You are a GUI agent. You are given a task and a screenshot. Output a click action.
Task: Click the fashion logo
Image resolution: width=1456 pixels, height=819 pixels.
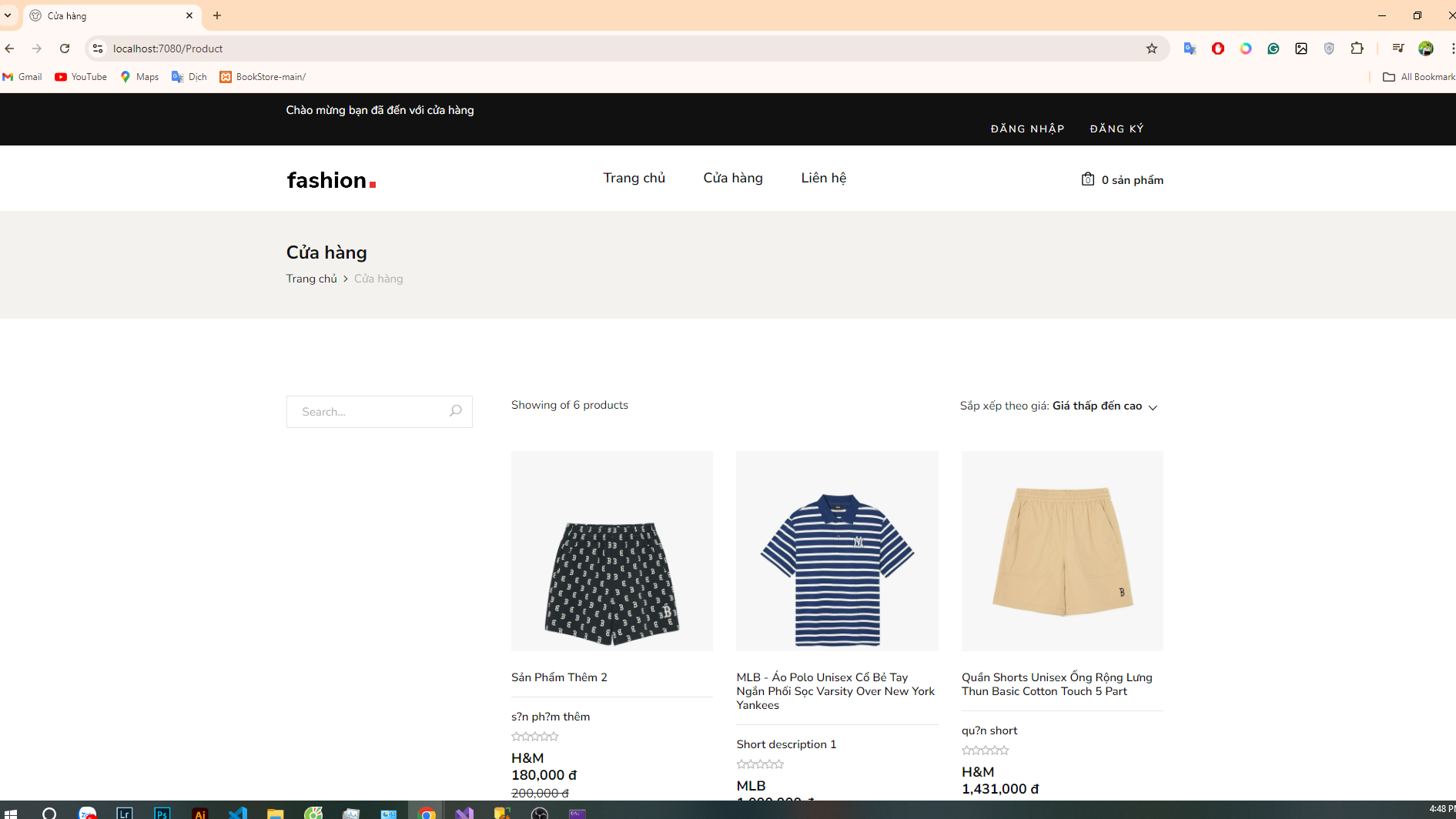(331, 180)
